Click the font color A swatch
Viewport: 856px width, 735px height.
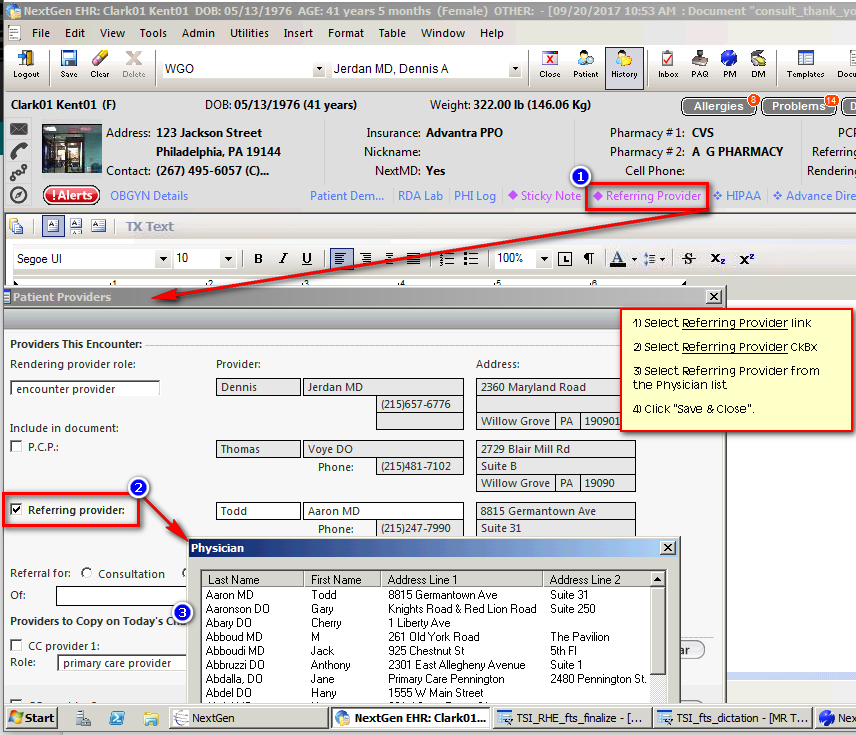(x=617, y=259)
